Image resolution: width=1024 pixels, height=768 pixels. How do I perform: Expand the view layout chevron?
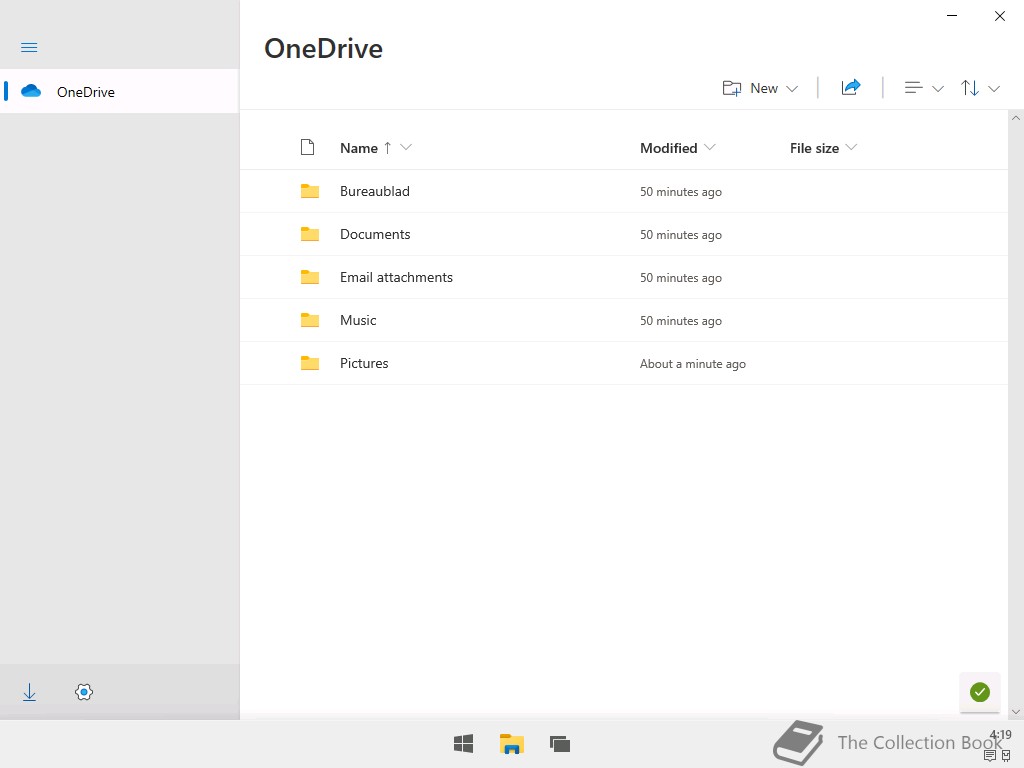tap(938, 89)
